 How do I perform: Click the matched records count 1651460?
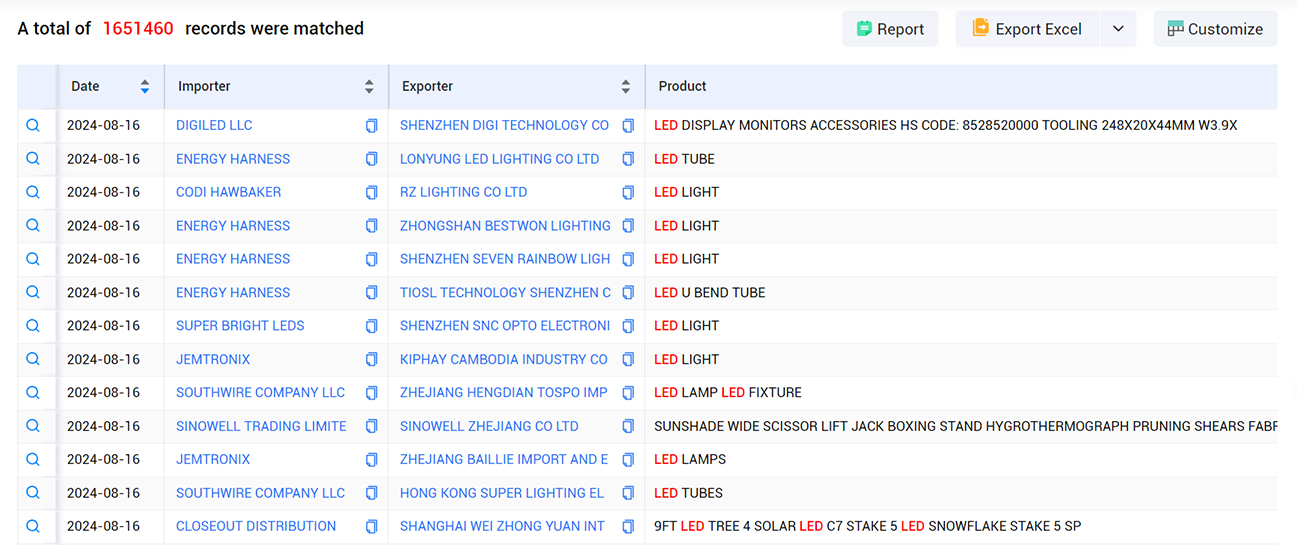(138, 29)
